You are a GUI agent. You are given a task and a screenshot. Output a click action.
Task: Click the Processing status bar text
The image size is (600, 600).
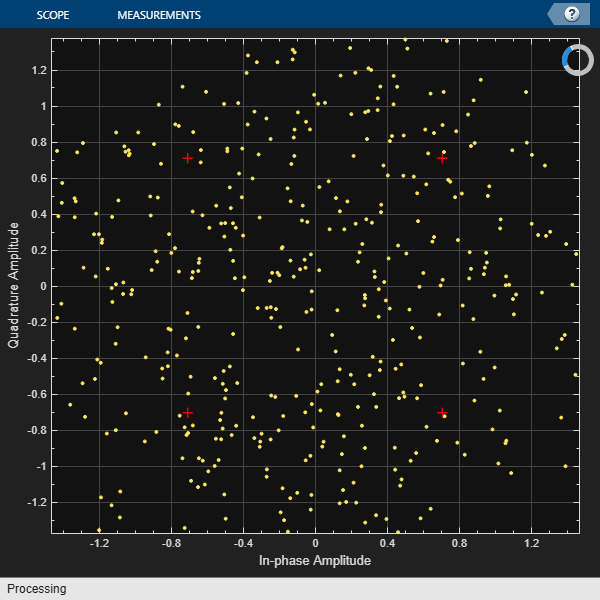tap(37, 589)
